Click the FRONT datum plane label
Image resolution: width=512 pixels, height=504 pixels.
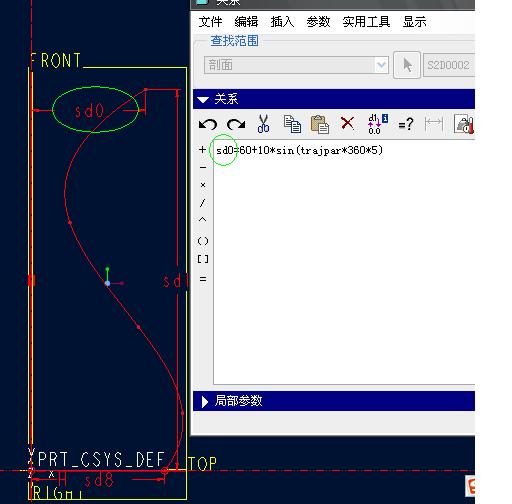(x=55, y=61)
